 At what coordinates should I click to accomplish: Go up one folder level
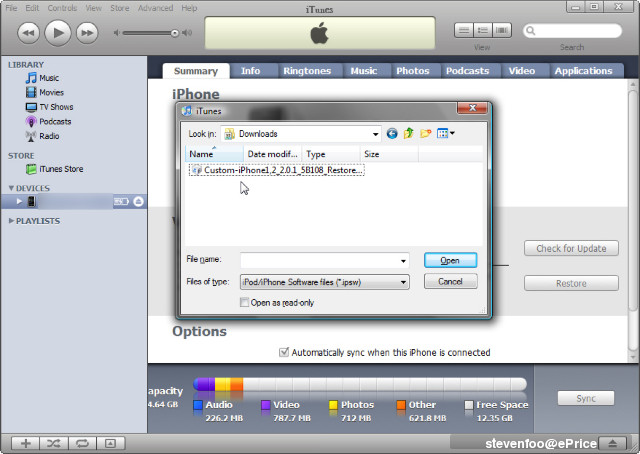pyautogui.click(x=409, y=134)
